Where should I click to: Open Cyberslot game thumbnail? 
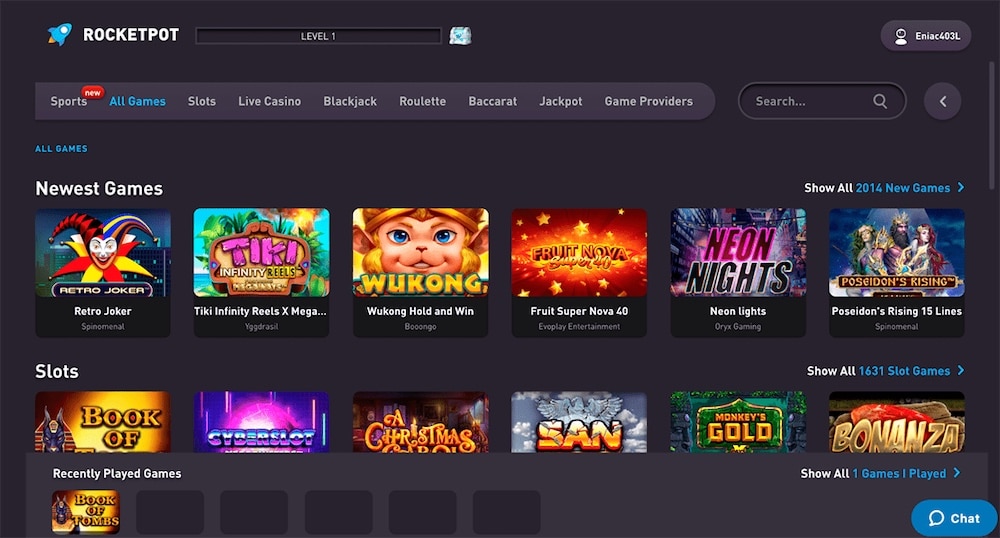pyautogui.click(x=261, y=422)
